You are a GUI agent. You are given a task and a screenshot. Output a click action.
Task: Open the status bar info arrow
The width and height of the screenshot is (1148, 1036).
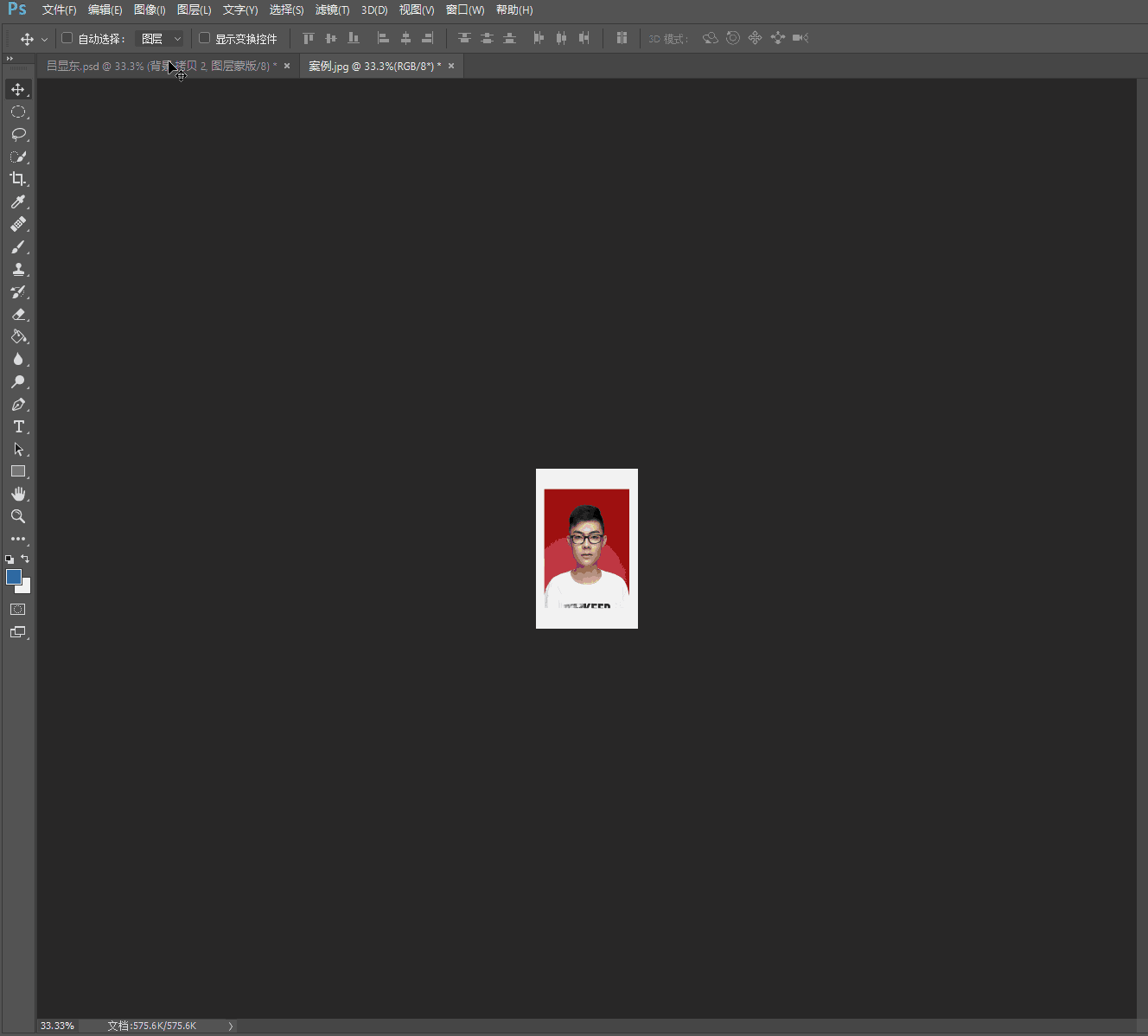[231, 1026]
